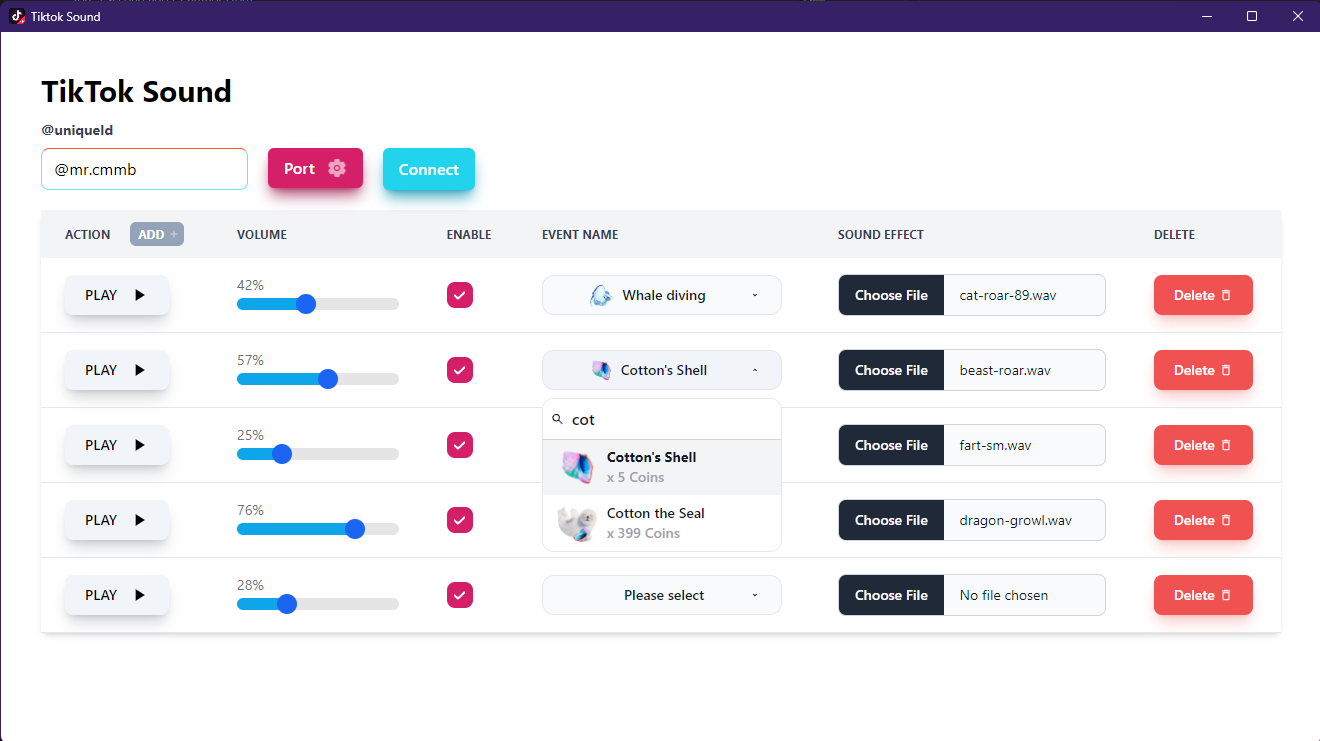This screenshot has height=741, width=1320.
Task: Click the gear icon on Port button
Action: [x=337, y=168]
